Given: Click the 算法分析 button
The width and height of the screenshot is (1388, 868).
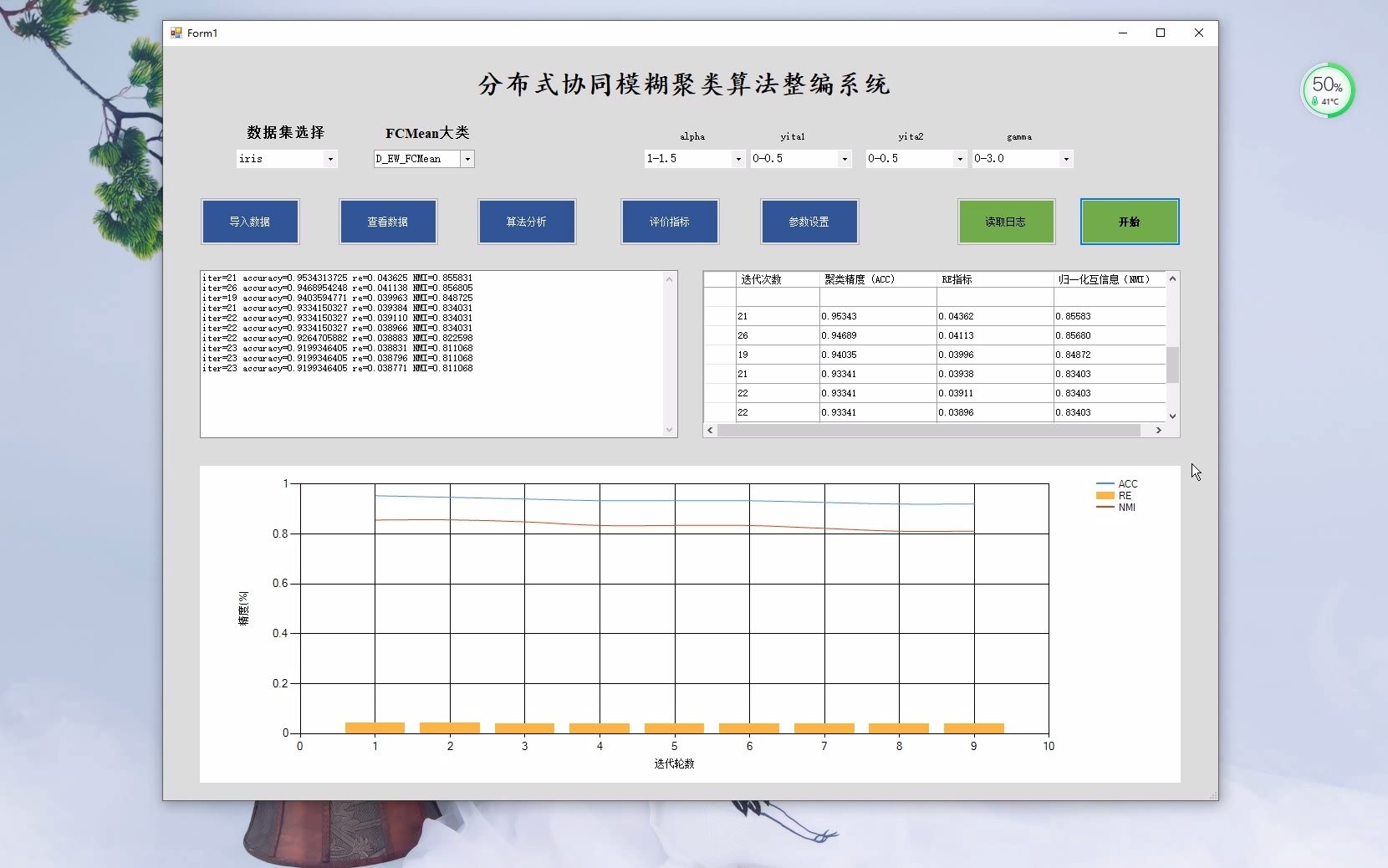Looking at the screenshot, I should pos(526,221).
